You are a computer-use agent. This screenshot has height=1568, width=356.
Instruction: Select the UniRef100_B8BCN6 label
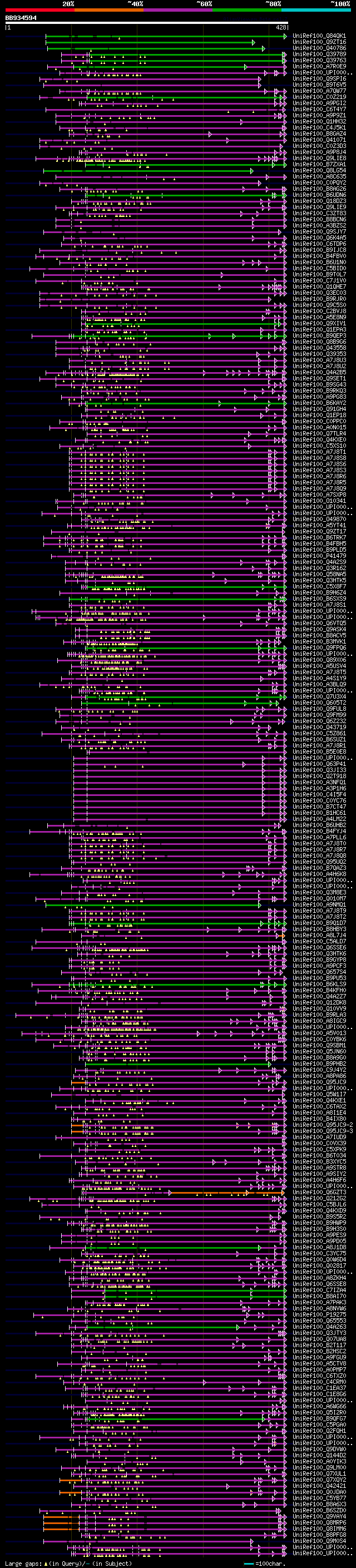click(x=319, y=219)
